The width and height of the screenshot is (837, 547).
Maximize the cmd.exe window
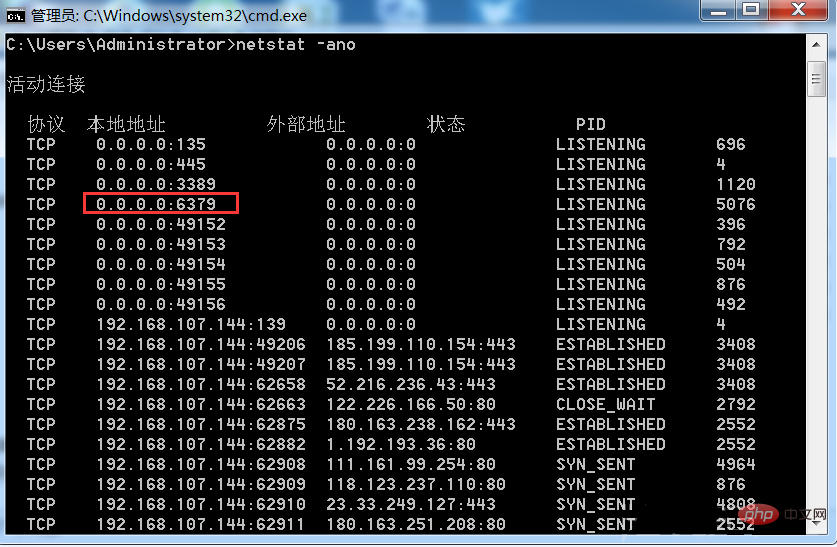[x=751, y=10]
